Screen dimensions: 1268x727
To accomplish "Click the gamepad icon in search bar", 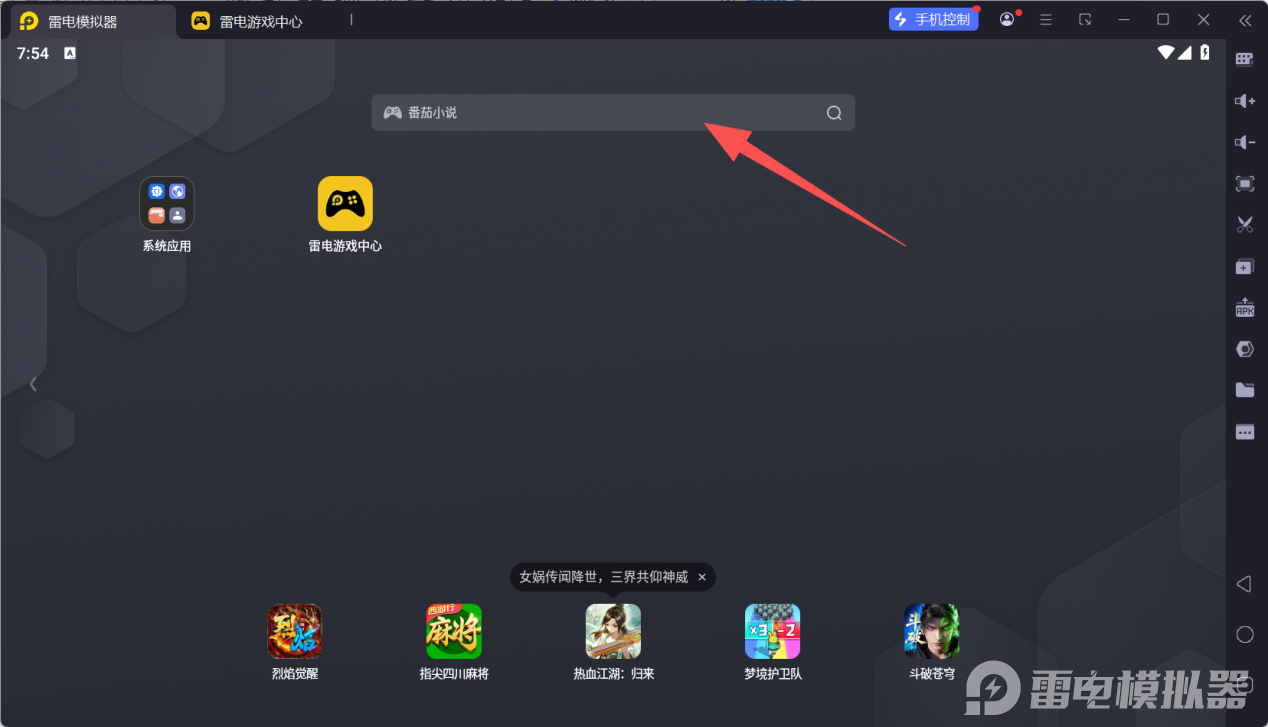I will point(392,113).
